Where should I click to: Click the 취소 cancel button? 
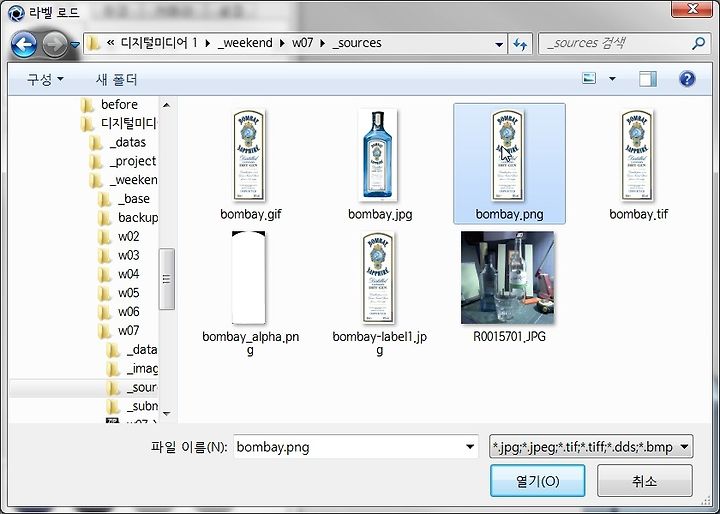pyautogui.click(x=645, y=481)
